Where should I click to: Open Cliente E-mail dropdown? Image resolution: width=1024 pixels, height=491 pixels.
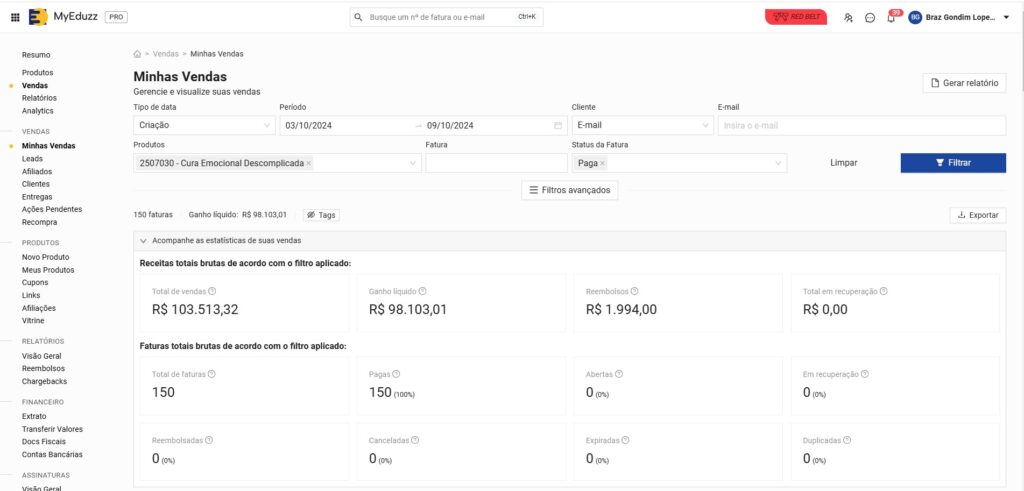click(x=643, y=125)
